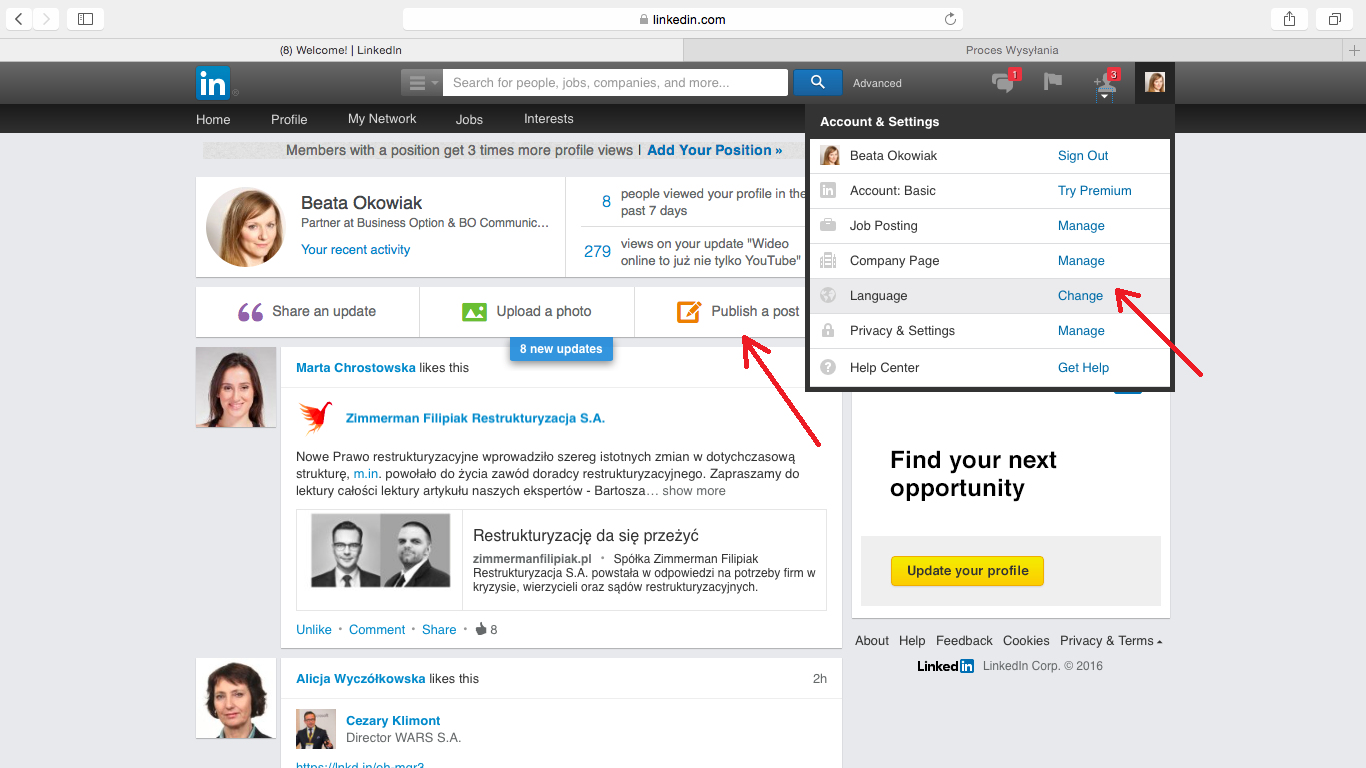Click the Language globe icon

[x=828, y=295]
